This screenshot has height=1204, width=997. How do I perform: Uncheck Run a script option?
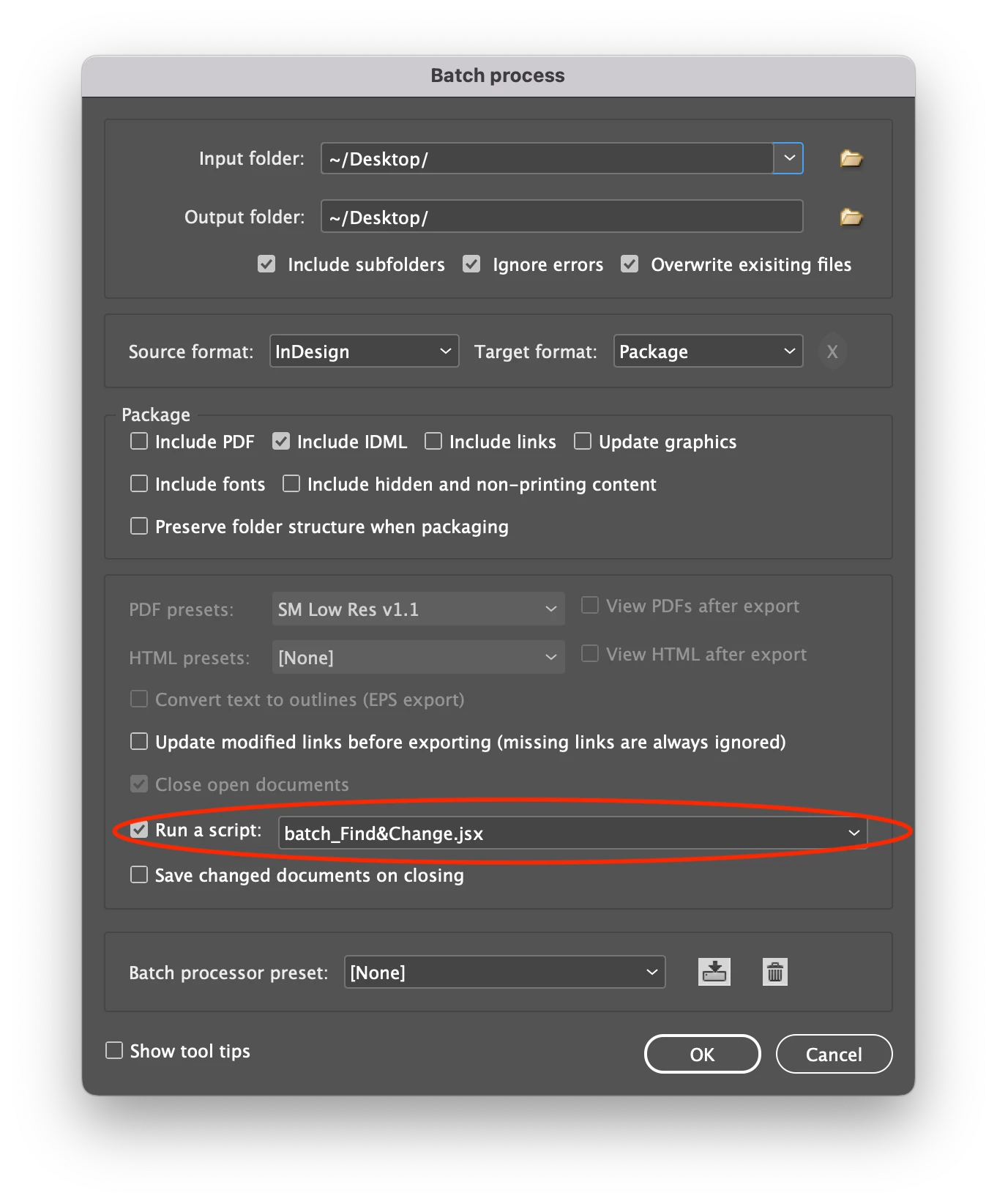point(139,829)
